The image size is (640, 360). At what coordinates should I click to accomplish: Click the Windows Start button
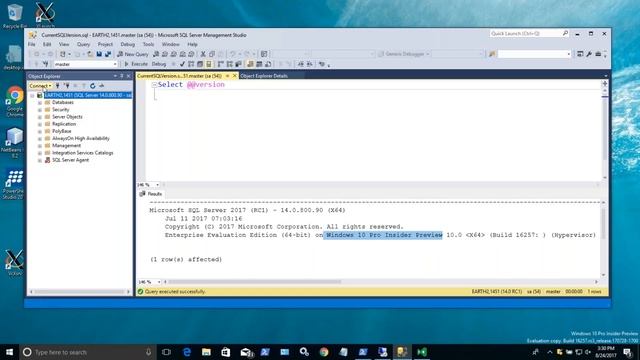[x=9, y=352]
